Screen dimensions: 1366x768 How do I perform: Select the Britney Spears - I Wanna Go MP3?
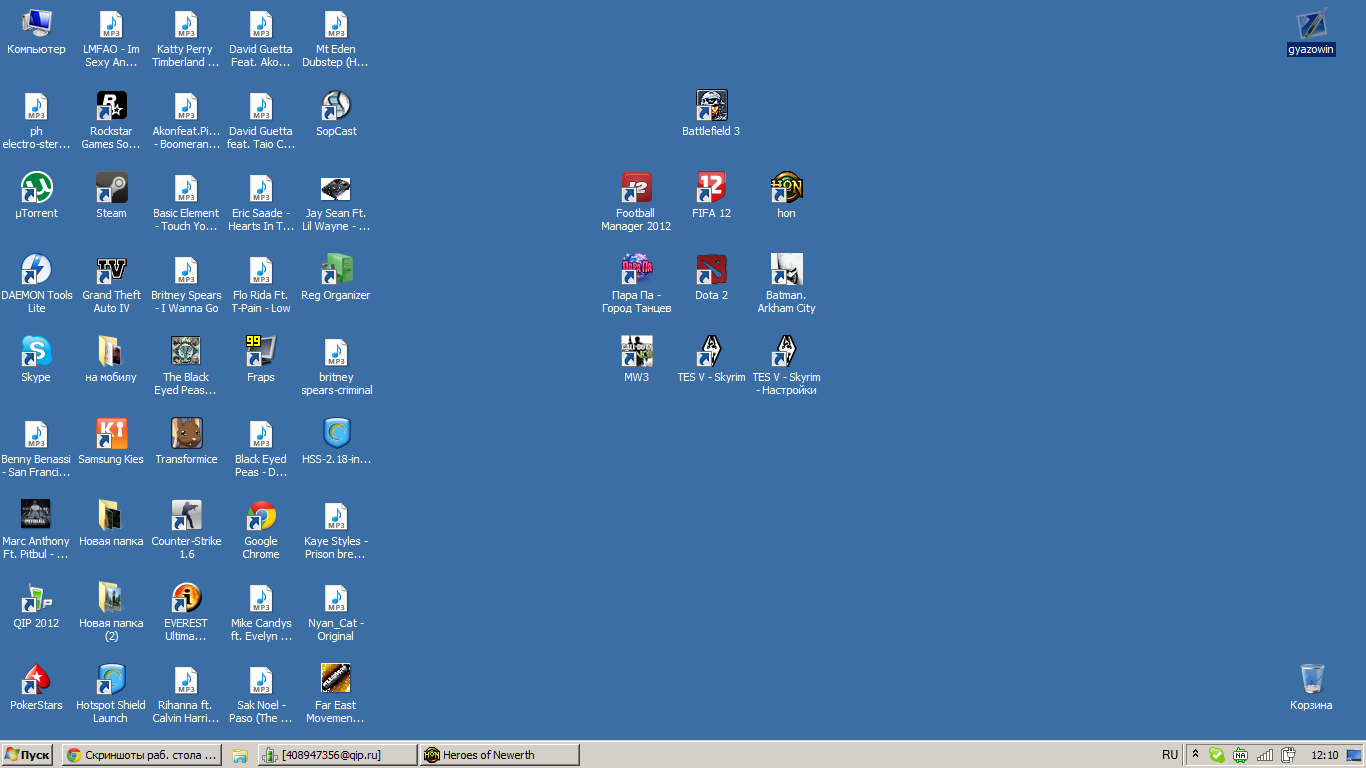pos(186,284)
